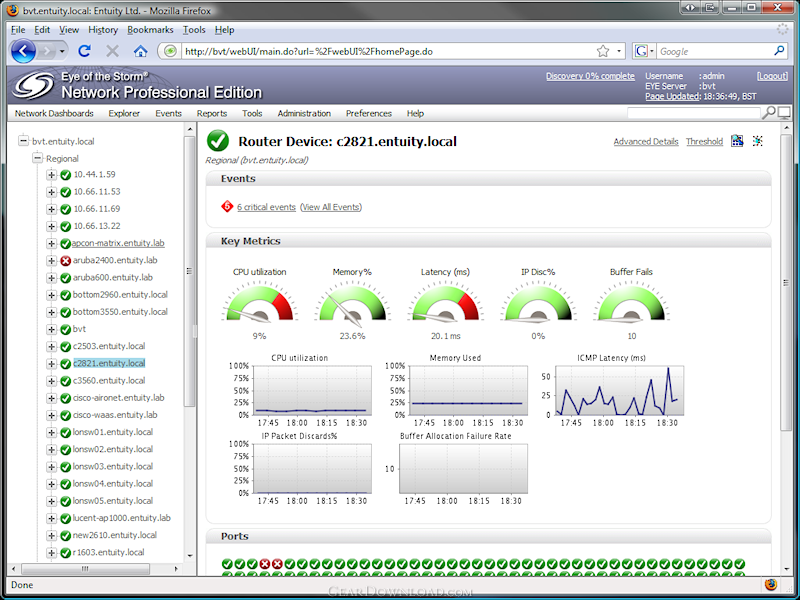The height and width of the screenshot is (600, 800).
Task: Click the Firefox icon in status bar
Action: point(770,584)
